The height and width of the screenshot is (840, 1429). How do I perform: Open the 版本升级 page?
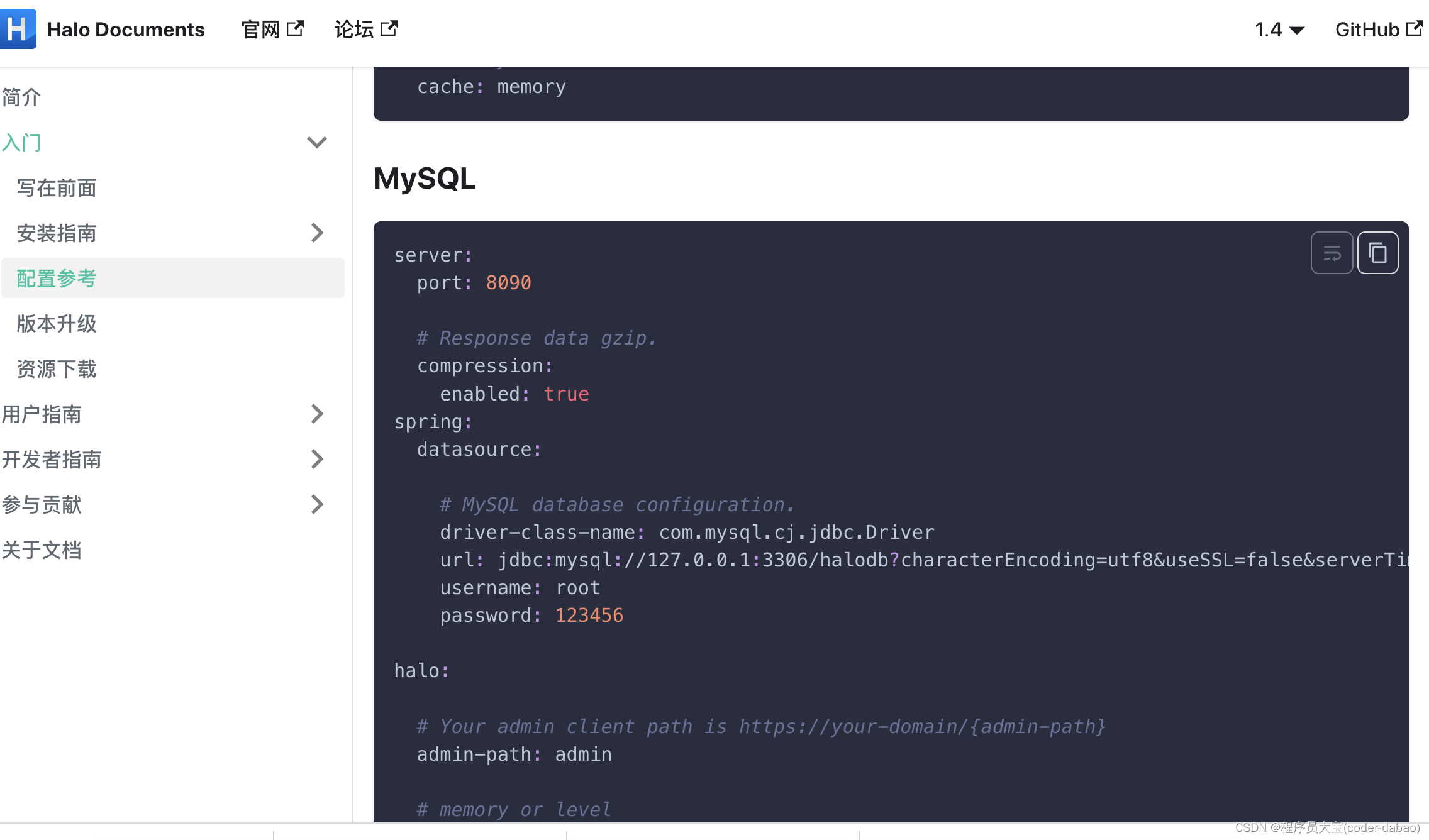(x=57, y=323)
